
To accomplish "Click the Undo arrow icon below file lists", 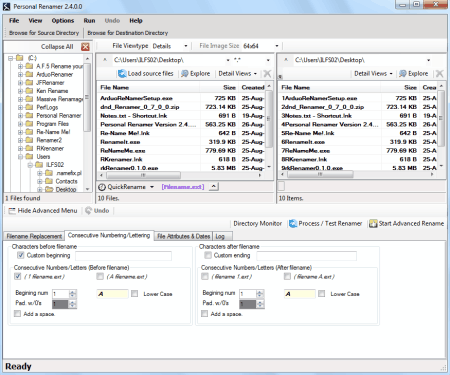I will (88, 211).
